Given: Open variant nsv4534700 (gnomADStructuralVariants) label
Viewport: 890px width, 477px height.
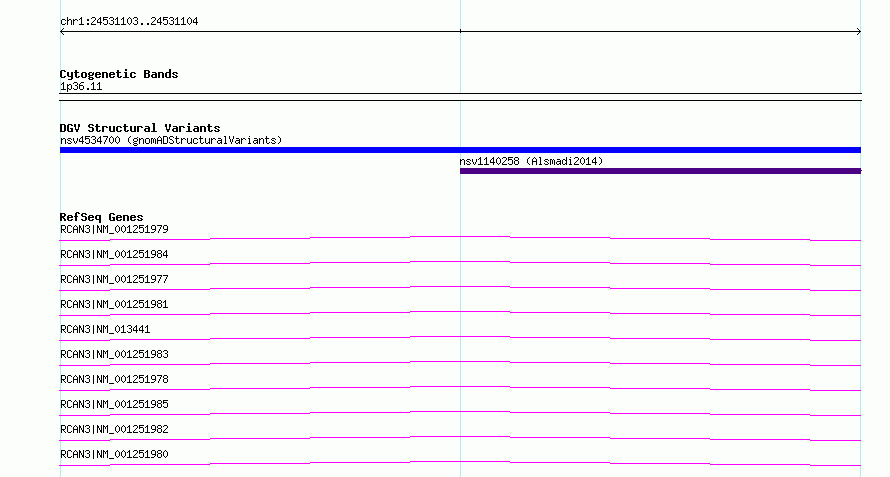Looking at the screenshot, I should pyautogui.click(x=171, y=140).
